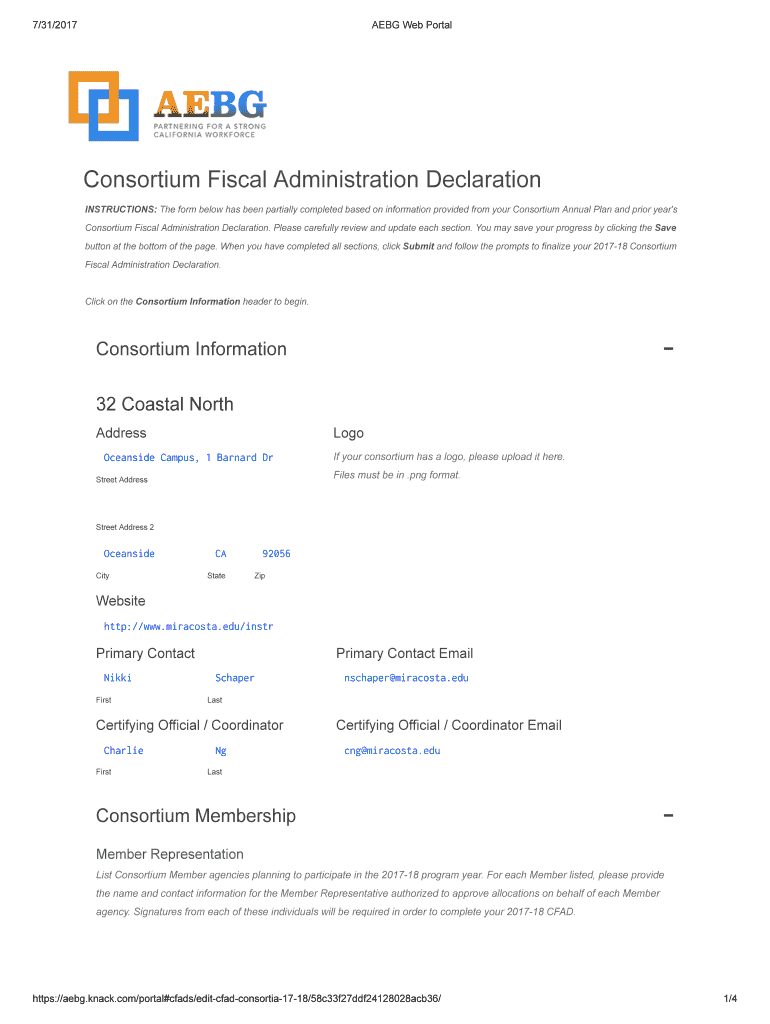Edit the nschaper@miracosta.edu email field

pyautogui.click(x=406, y=678)
